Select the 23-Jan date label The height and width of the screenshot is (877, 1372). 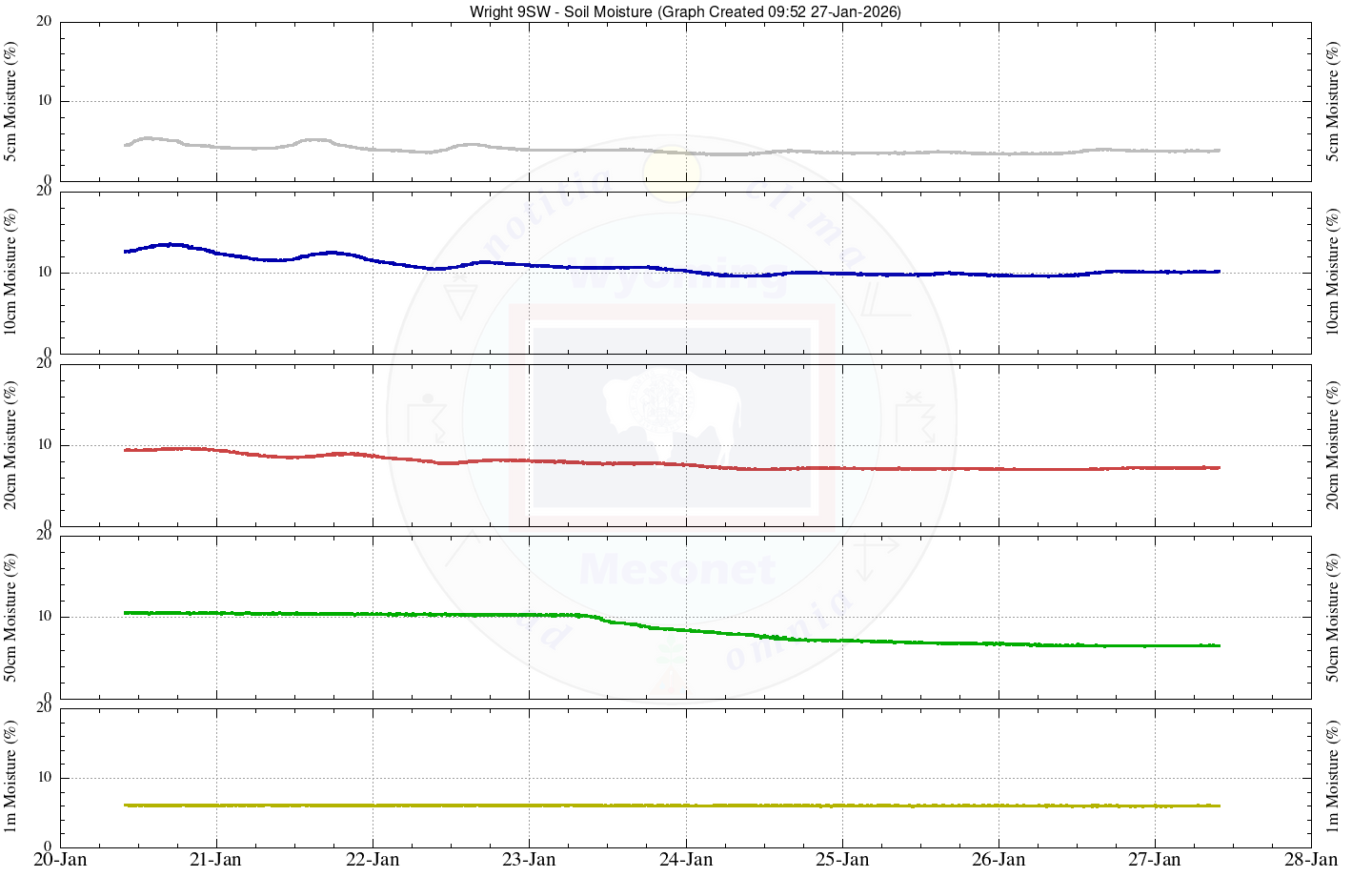pos(529,860)
